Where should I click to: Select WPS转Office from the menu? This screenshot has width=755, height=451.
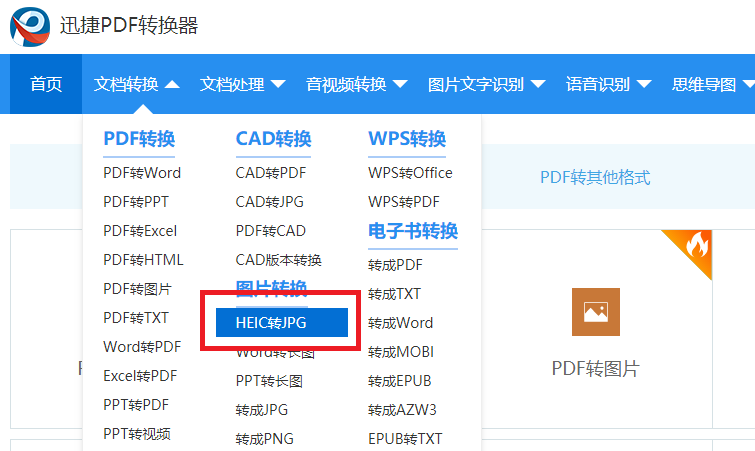(x=410, y=173)
